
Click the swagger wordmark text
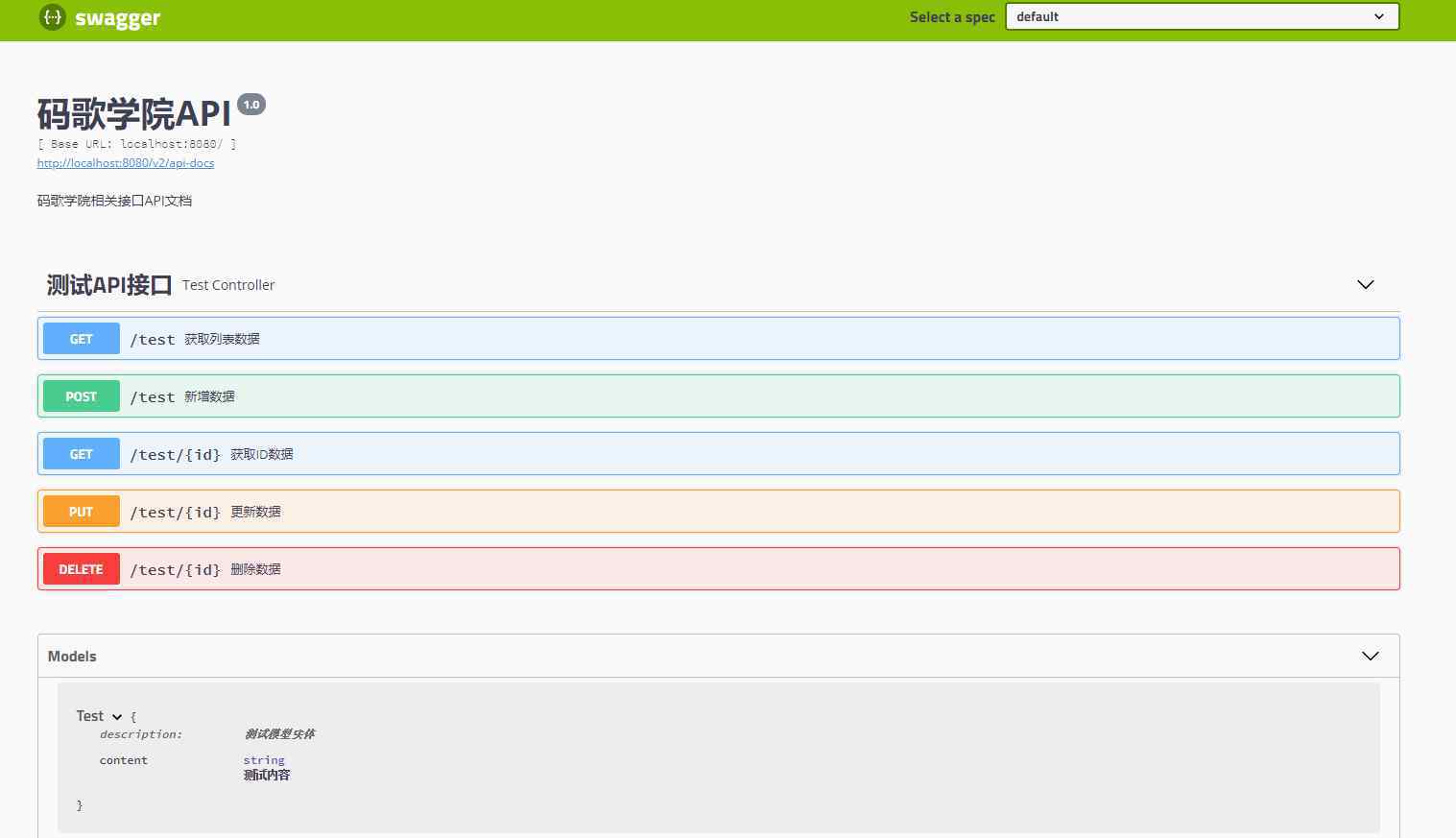click(x=118, y=18)
